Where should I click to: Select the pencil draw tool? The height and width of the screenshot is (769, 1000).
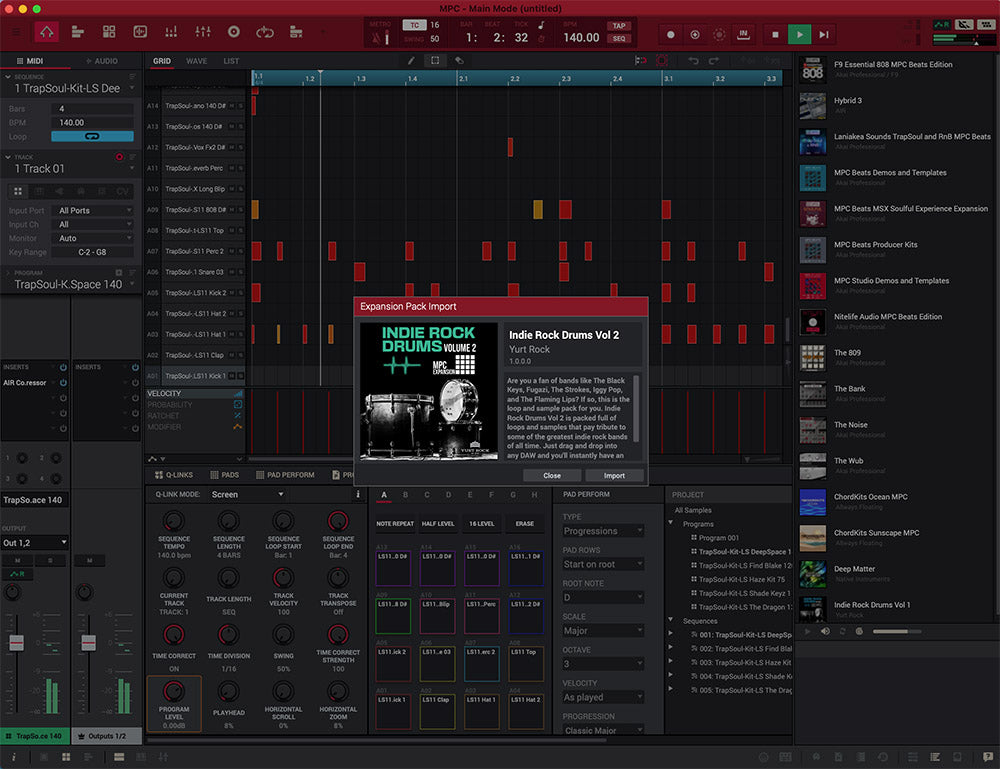(x=411, y=61)
